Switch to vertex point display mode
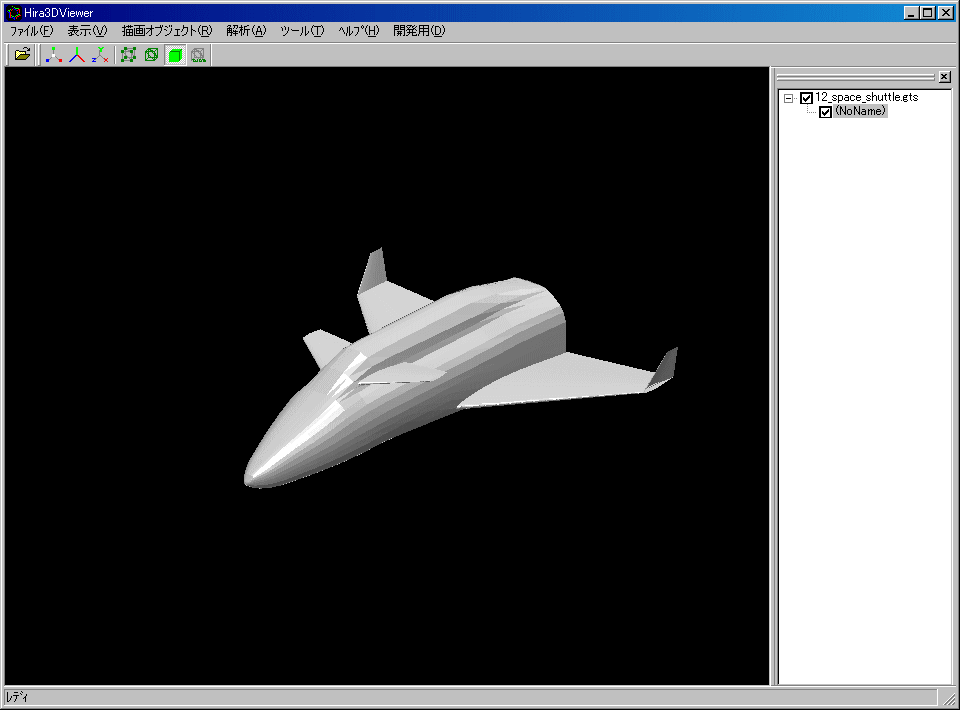Viewport: 960px width, 710px height. 128,55
